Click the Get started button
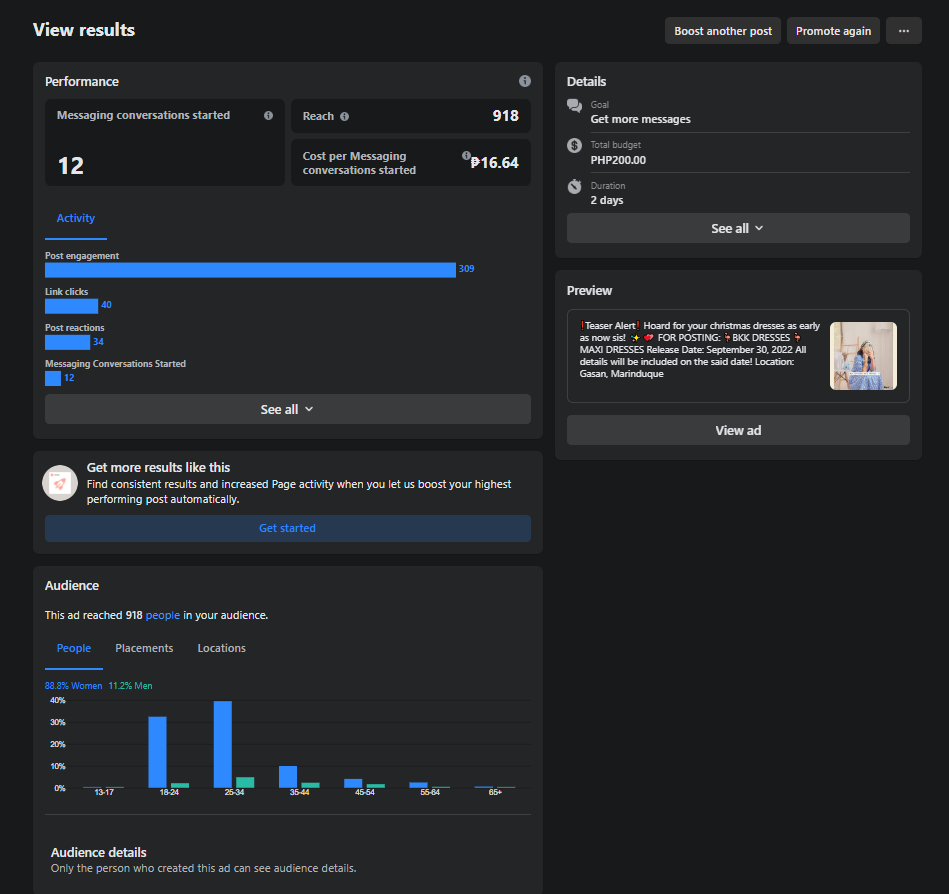The height and width of the screenshot is (894, 949). pos(287,528)
